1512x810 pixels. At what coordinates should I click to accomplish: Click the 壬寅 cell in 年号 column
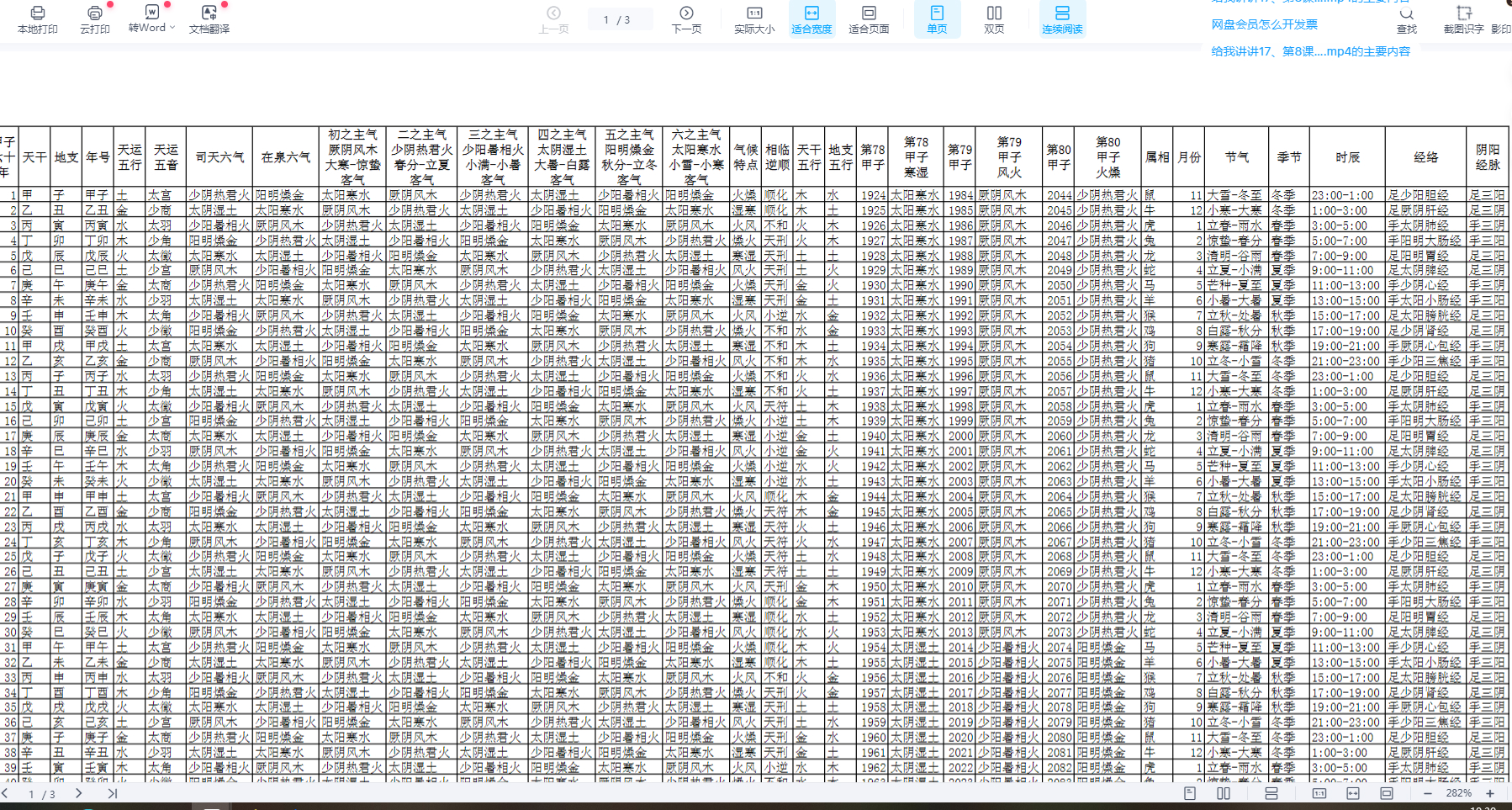pyautogui.click(x=98, y=767)
